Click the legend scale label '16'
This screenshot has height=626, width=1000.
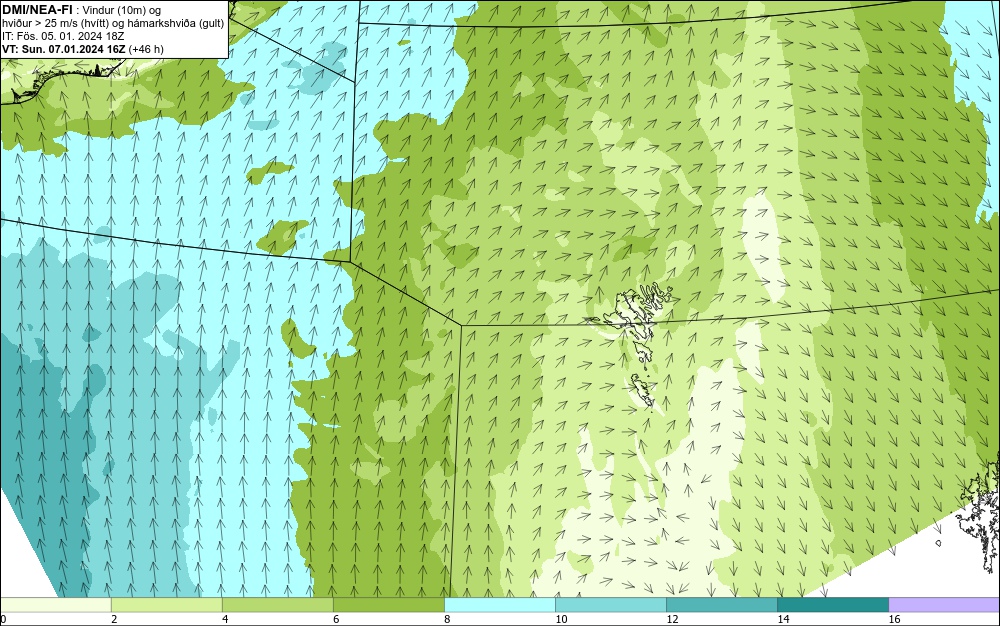[x=894, y=619]
